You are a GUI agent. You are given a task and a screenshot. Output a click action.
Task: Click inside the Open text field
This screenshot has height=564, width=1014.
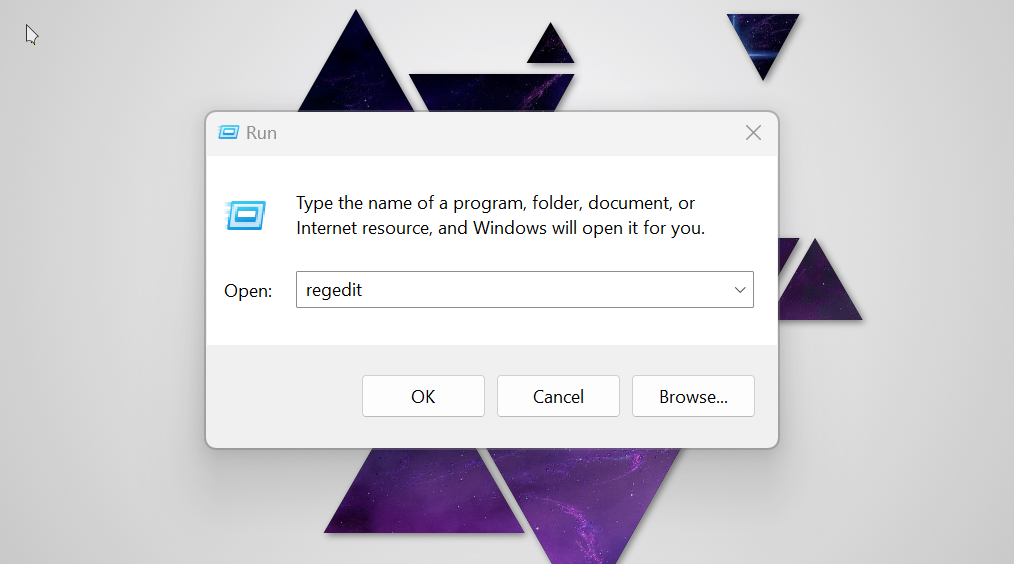514,290
